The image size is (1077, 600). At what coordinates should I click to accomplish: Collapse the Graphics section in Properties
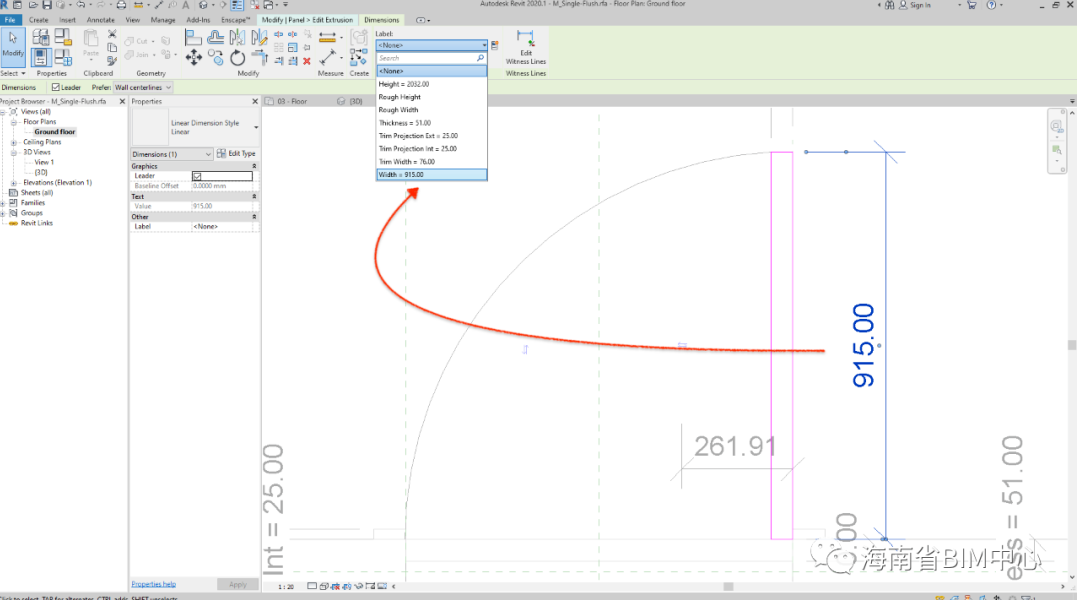[253, 166]
